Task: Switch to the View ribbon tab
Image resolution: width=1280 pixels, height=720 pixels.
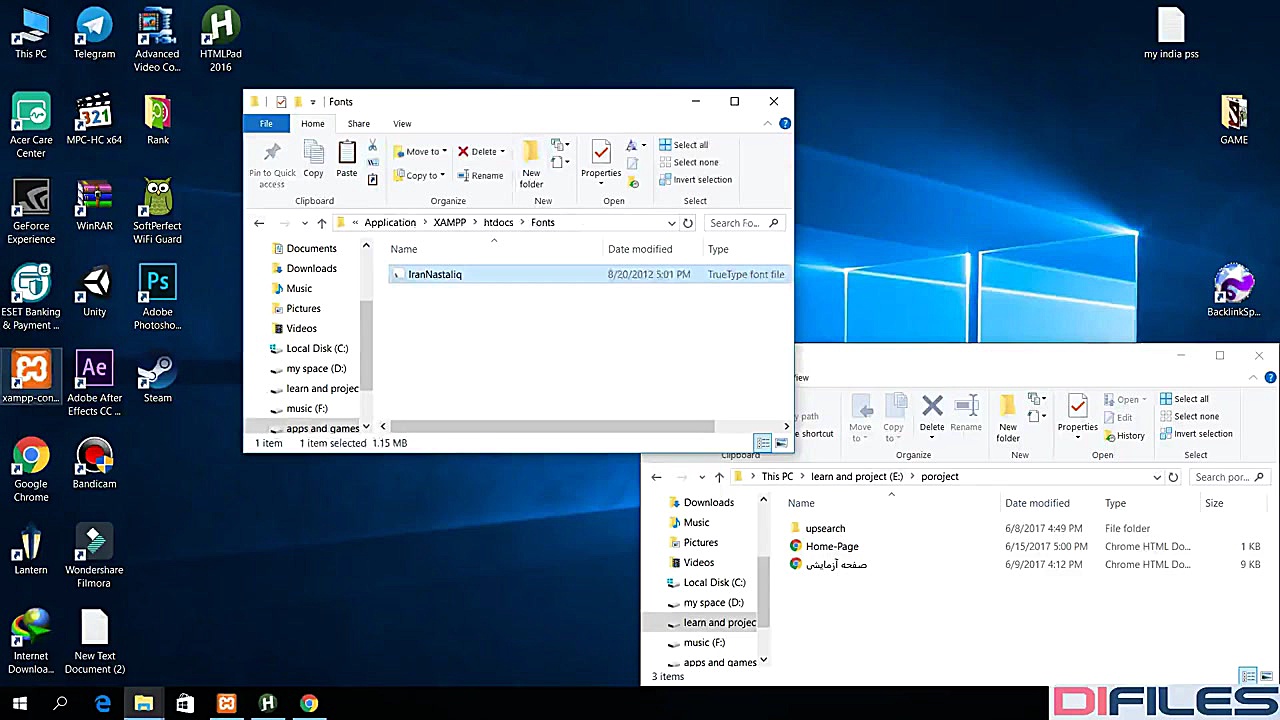Action: pos(402,123)
